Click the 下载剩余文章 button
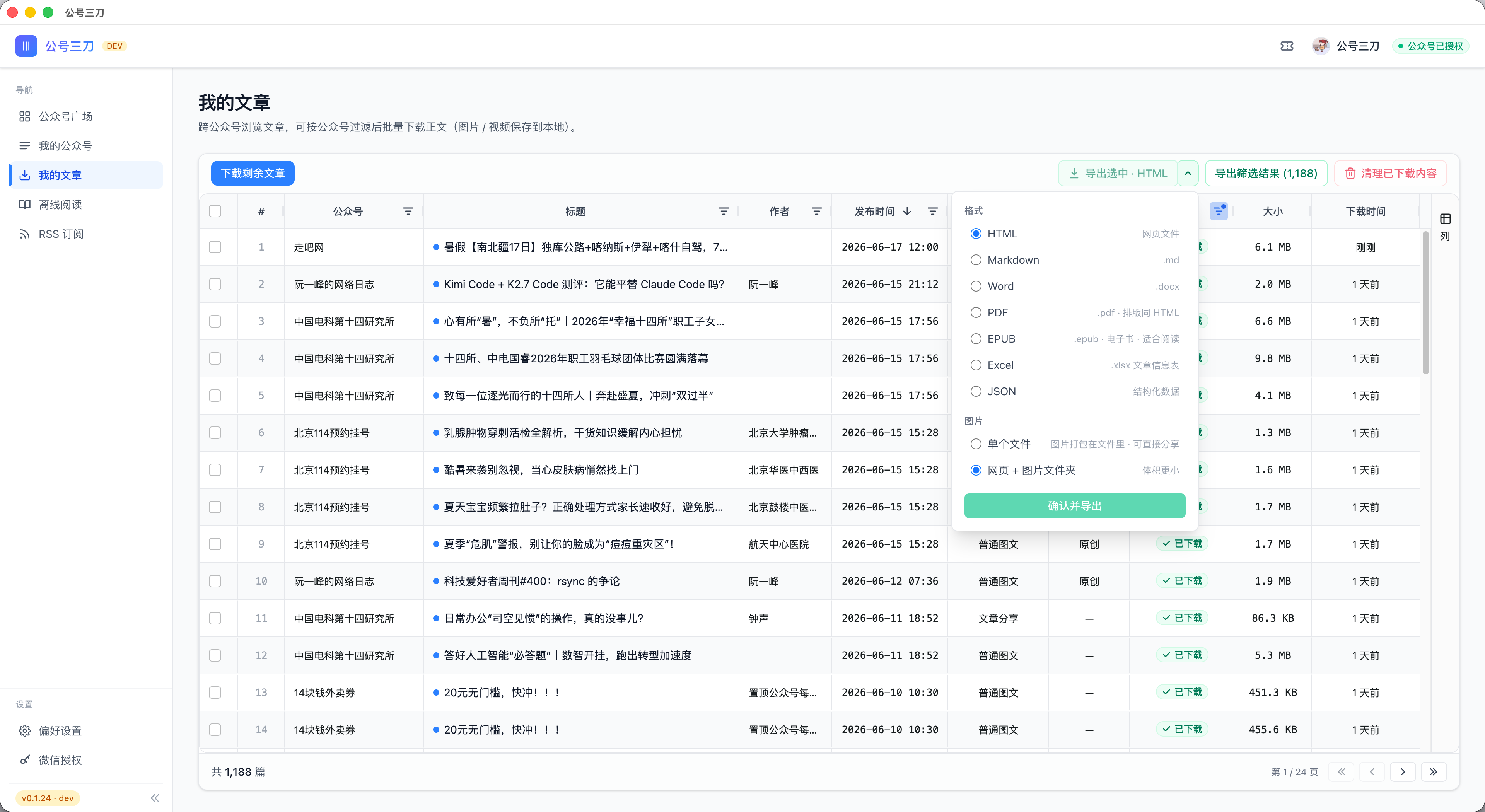 [253, 174]
